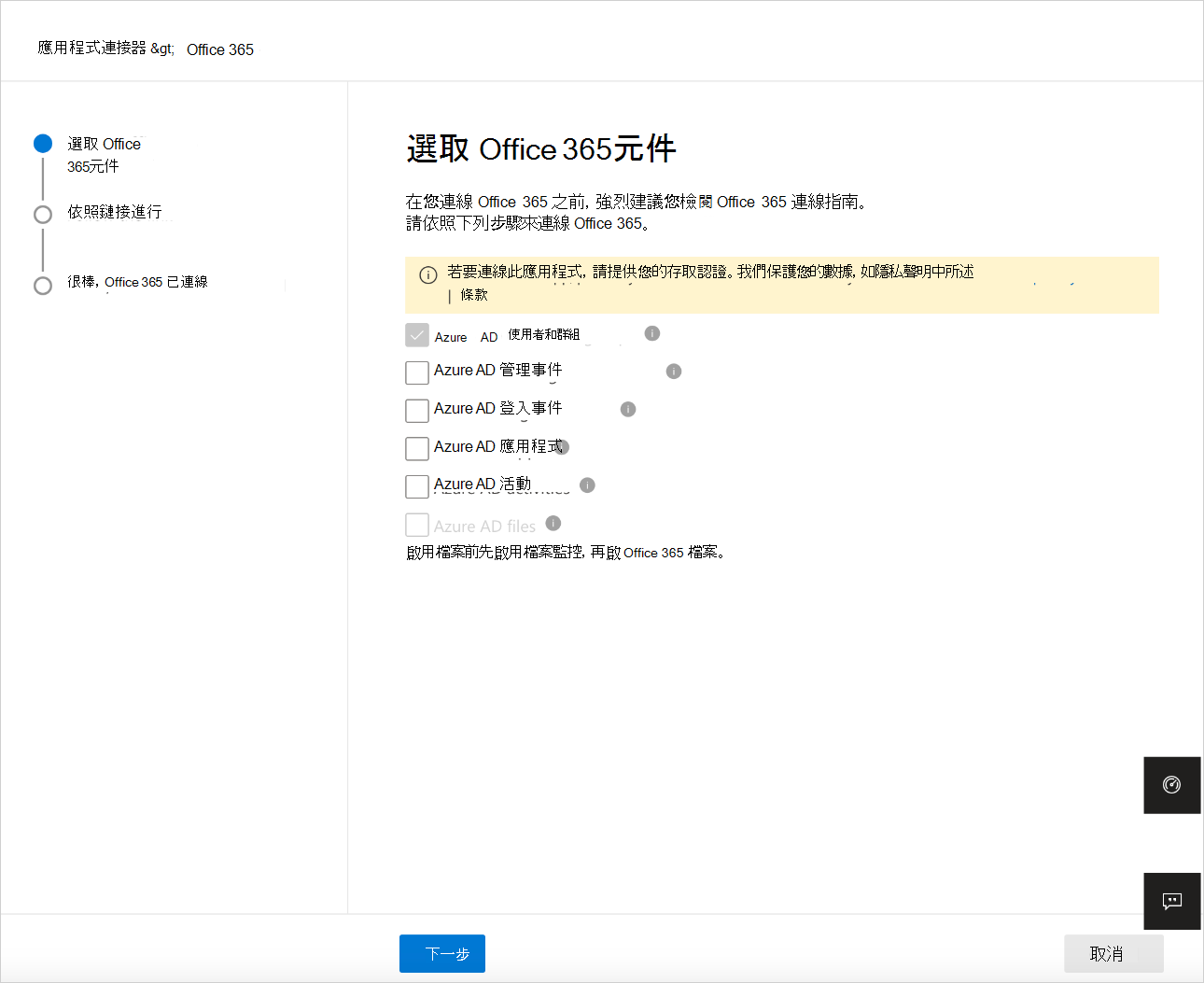Select the 依照鏈接進行 wizard step
The width and height of the screenshot is (1204, 983).
pyautogui.click(x=114, y=213)
